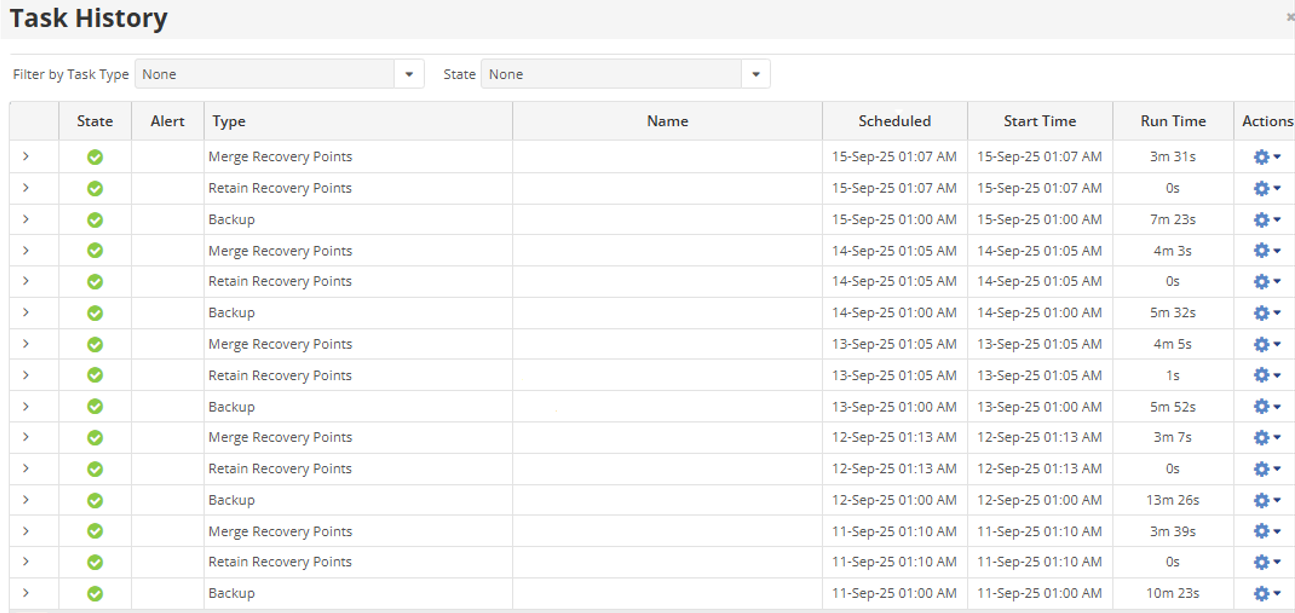Open the actions menu for 12-Sep-25 Retain Recovery Points
Screen dimensions: 1295x613
click(1267, 468)
